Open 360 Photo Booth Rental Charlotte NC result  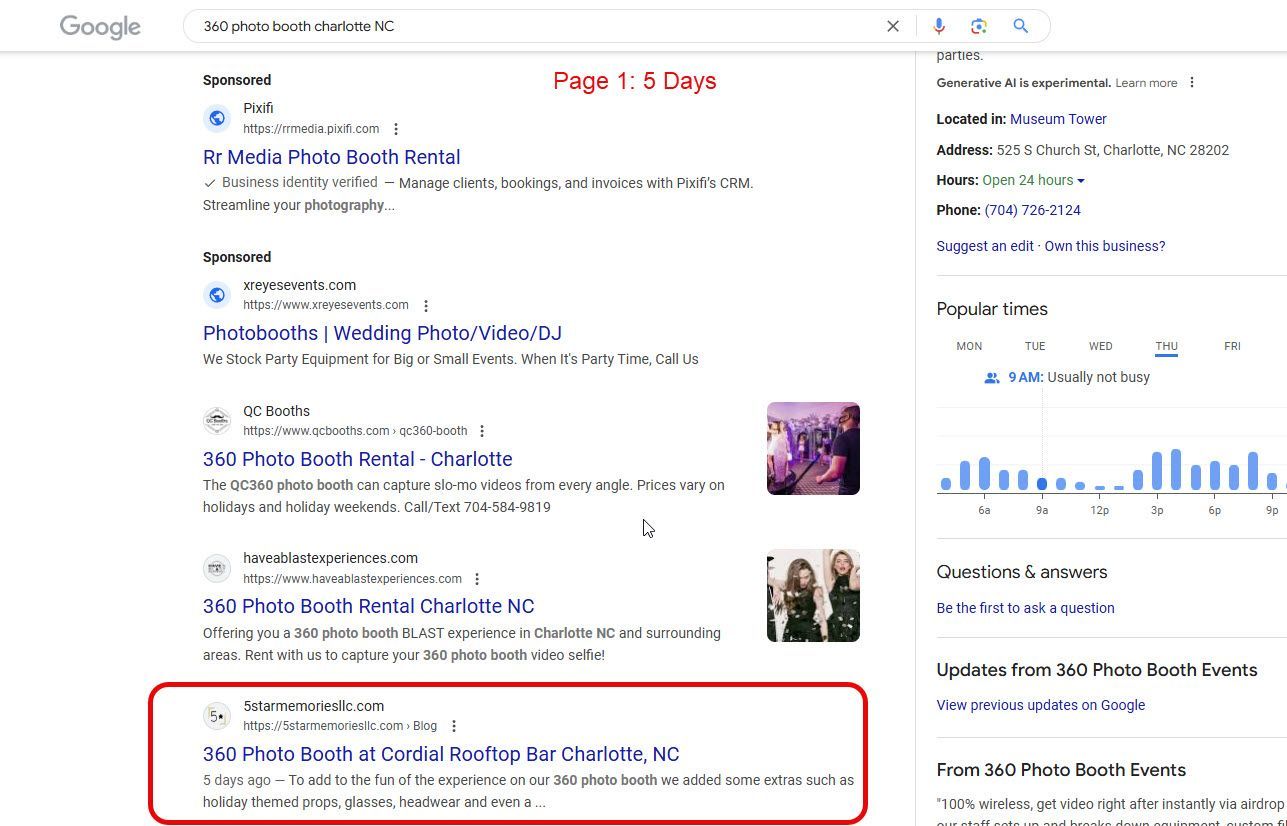pyautogui.click(x=369, y=606)
